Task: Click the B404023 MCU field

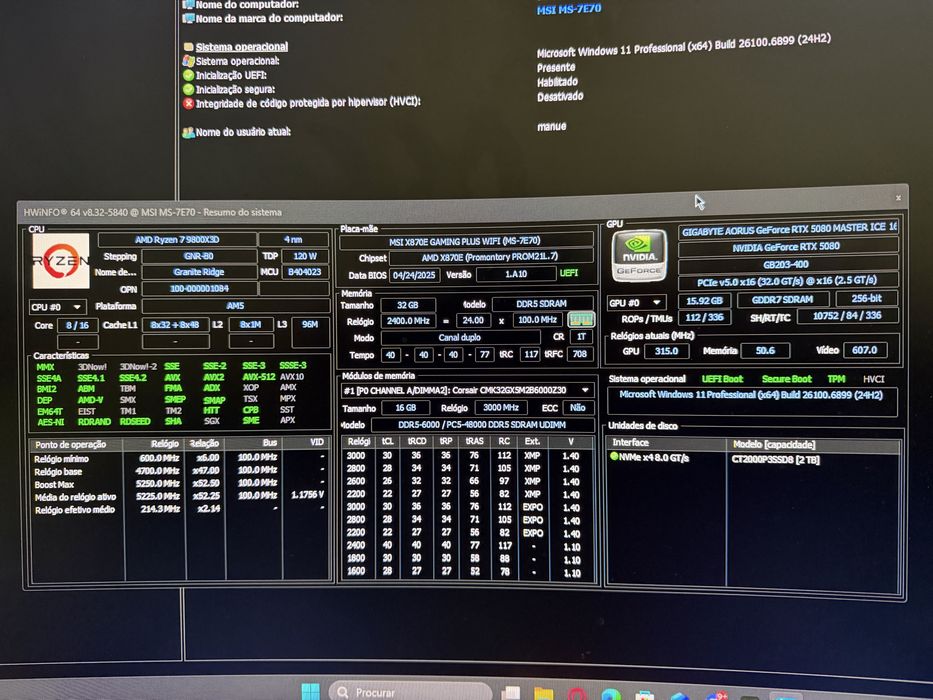Action: coord(305,271)
